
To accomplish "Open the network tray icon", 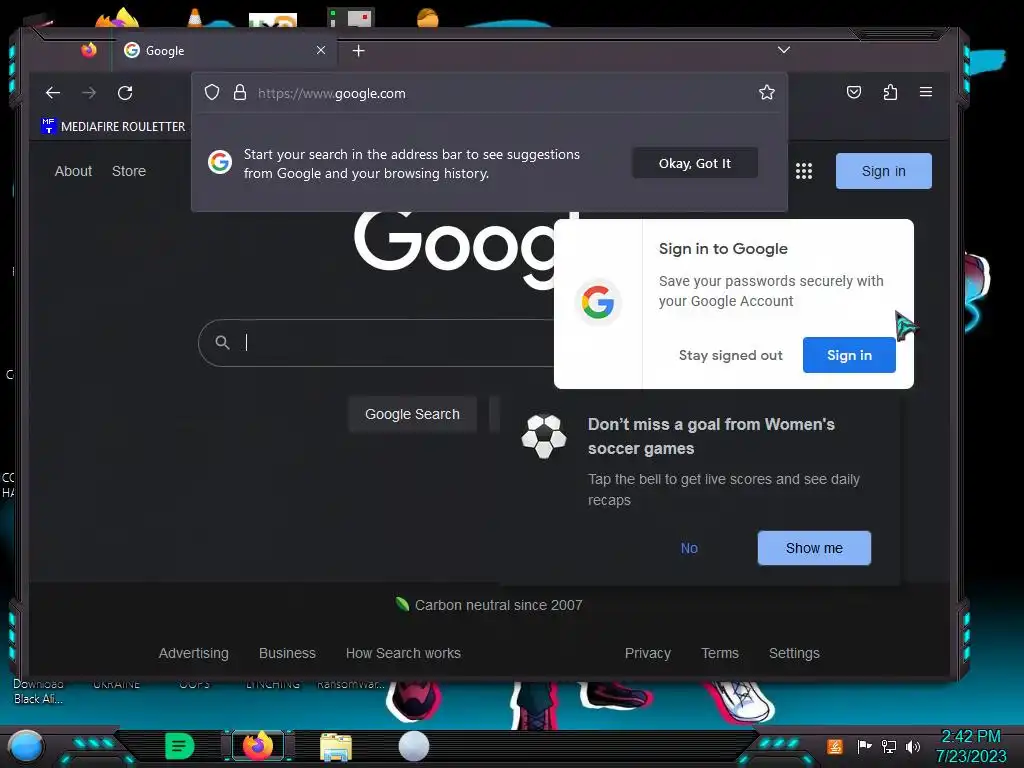I will point(888,746).
